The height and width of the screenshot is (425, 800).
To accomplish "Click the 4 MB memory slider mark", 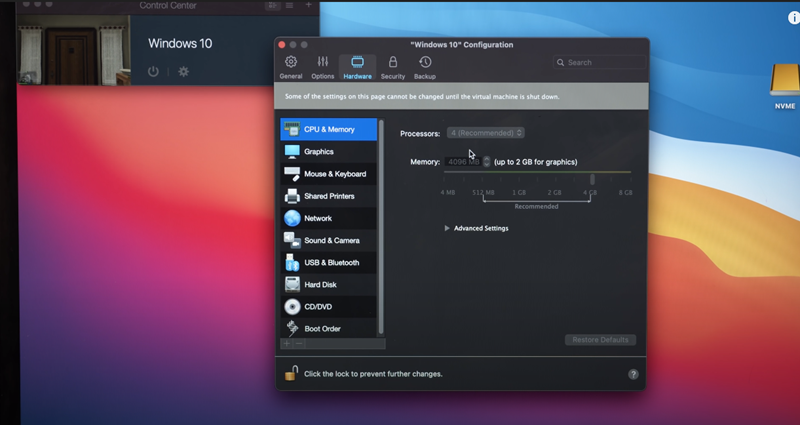I will click(x=447, y=192).
